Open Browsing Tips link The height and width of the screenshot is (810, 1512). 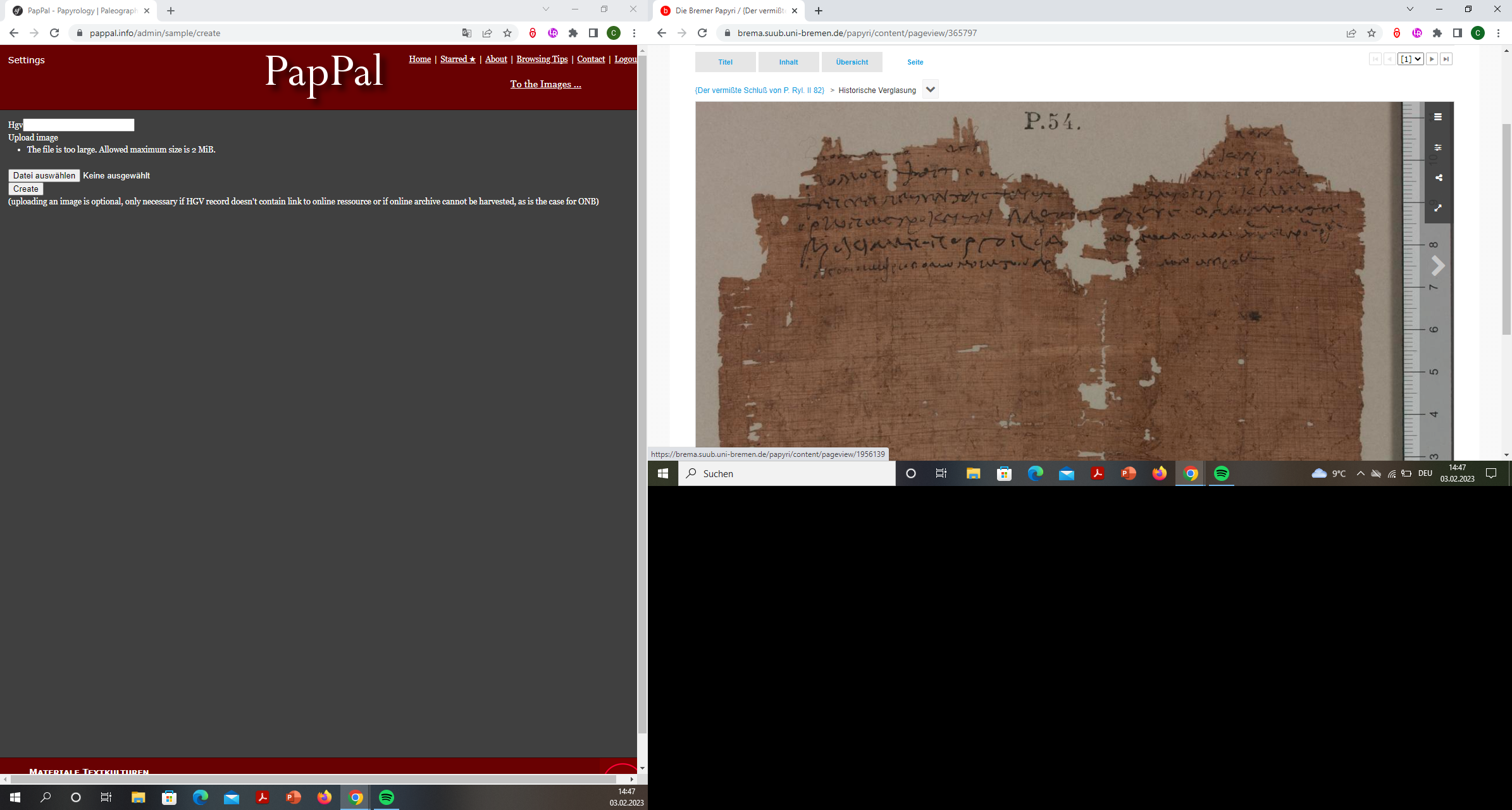coord(542,59)
